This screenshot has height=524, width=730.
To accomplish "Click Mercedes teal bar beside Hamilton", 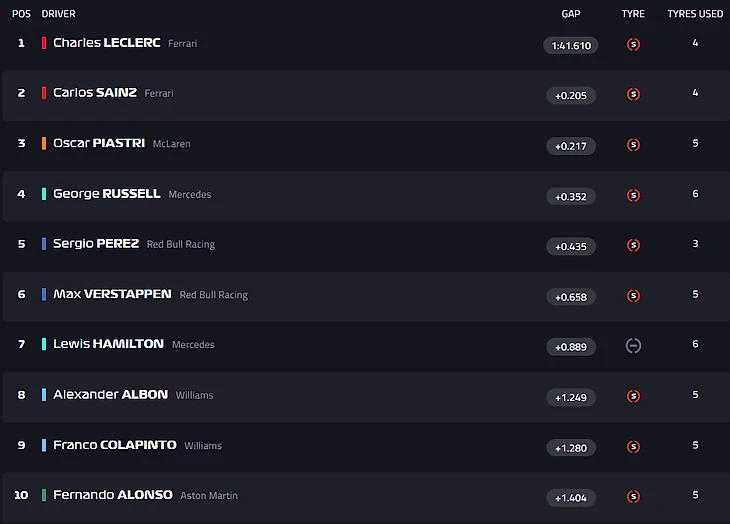I will [44, 344].
